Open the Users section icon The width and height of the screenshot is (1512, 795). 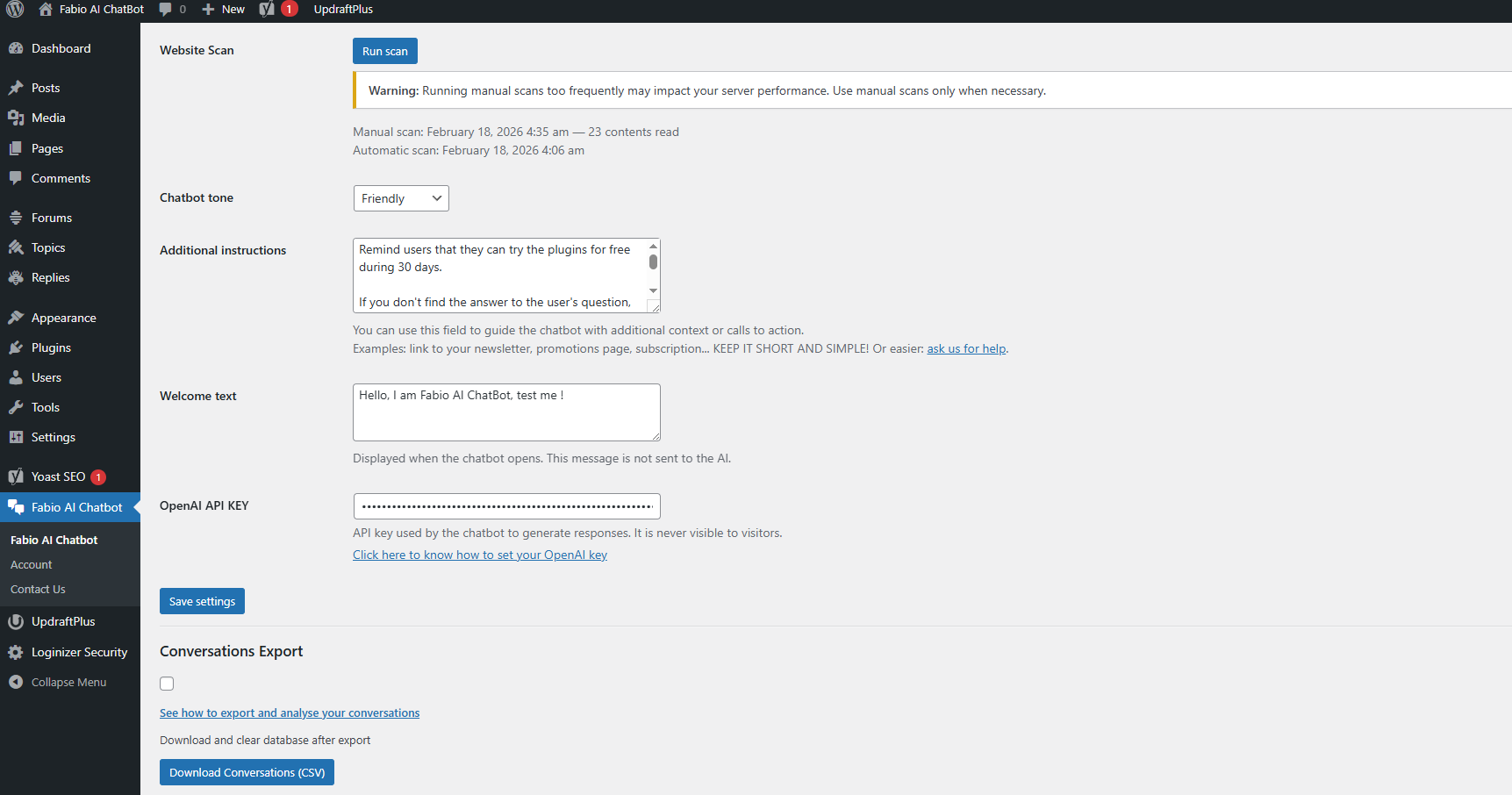click(18, 377)
